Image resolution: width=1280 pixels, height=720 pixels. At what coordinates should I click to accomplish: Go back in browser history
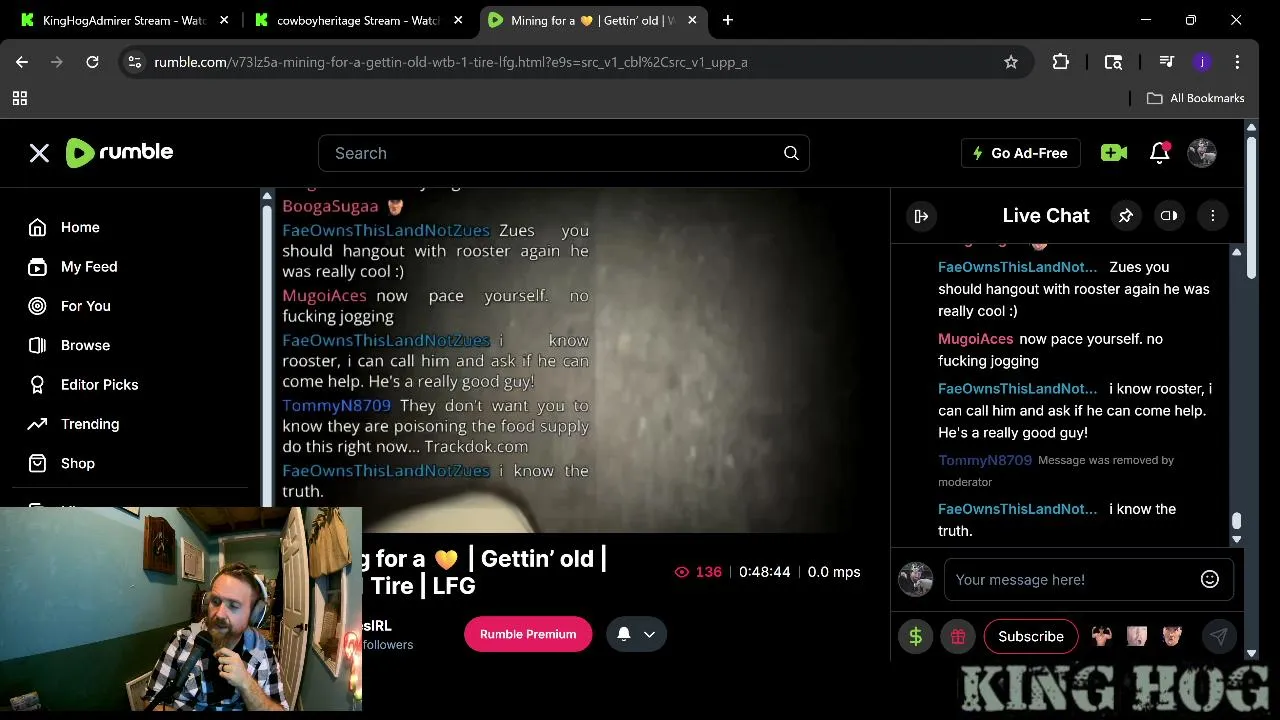(x=22, y=62)
